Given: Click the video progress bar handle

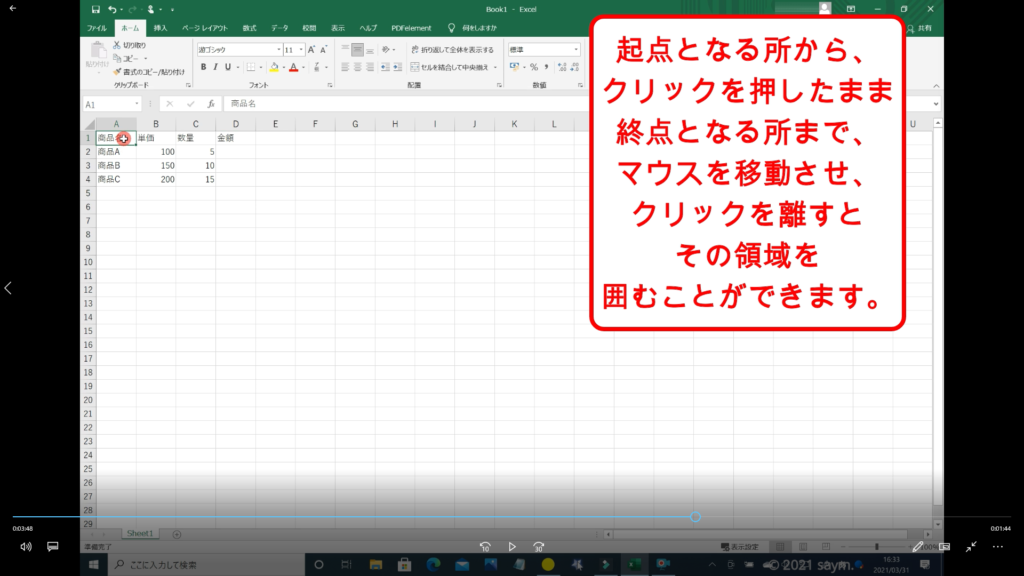Looking at the screenshot, I should tap(695, 517).
